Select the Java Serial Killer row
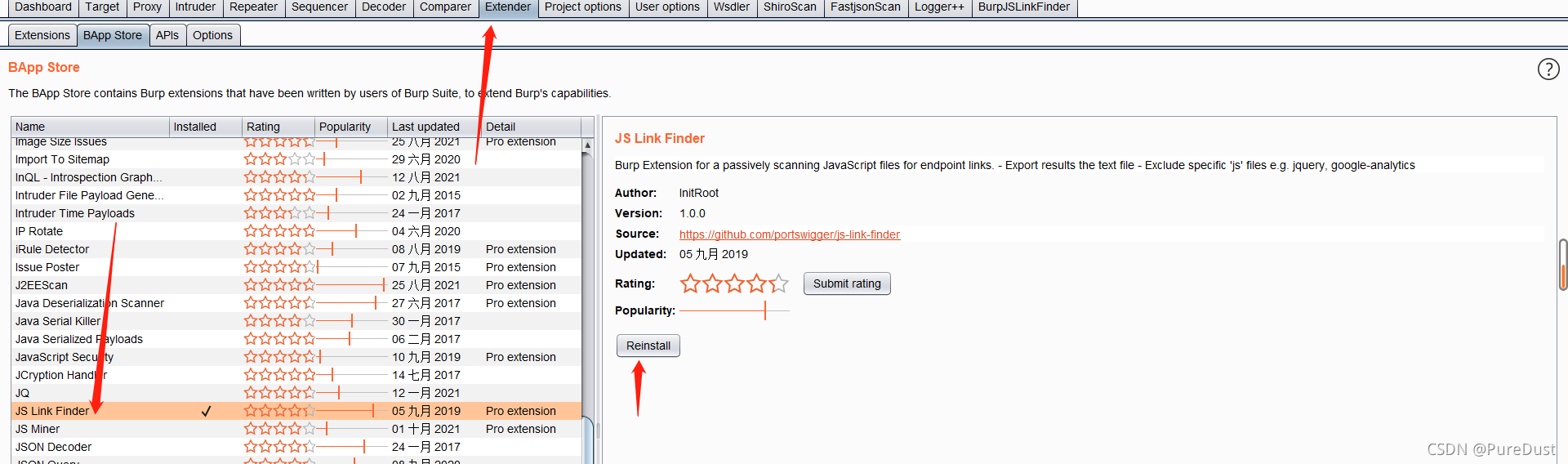This screenshot has height=464, width=1568. click(x=296, y=321)
